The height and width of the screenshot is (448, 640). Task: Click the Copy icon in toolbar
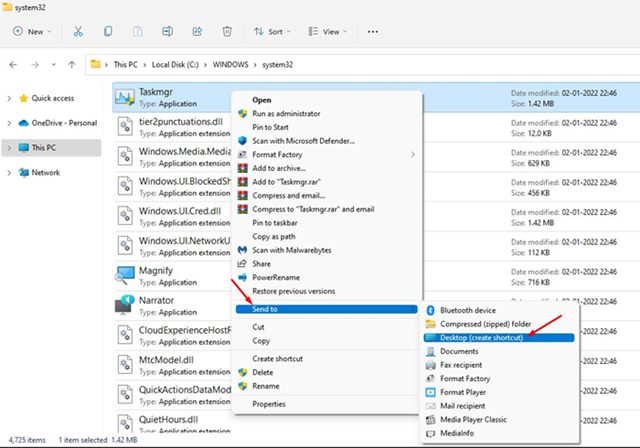107,31
